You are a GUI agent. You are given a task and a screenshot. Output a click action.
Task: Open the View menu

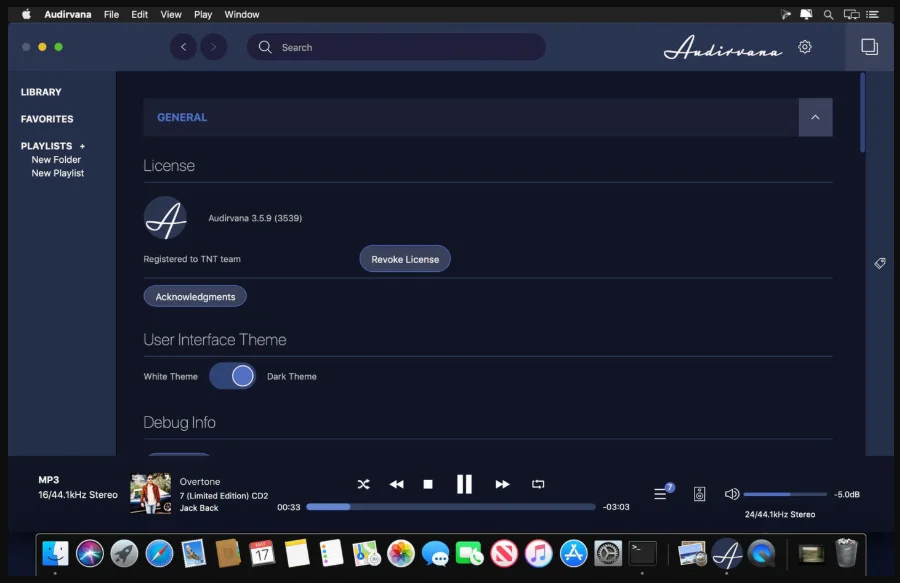point(170,14)
